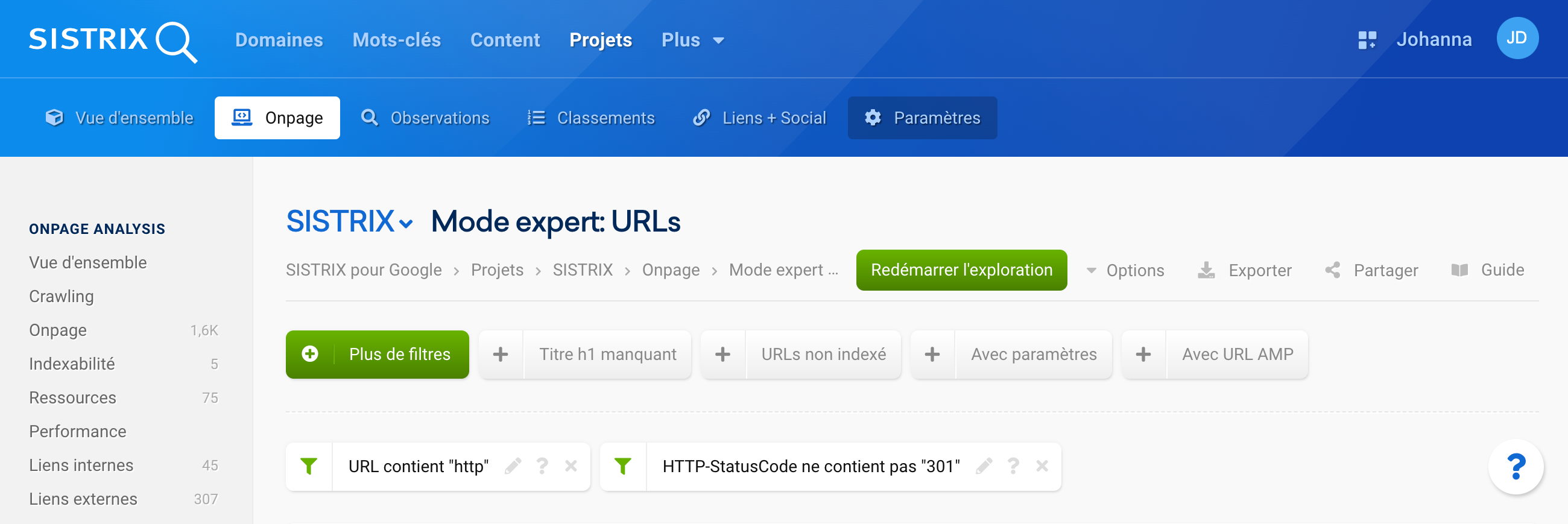The height and width of the screenshot is (524, 1568).
Task: Open sidebar Indexabilité item
Action: (124, 364)
